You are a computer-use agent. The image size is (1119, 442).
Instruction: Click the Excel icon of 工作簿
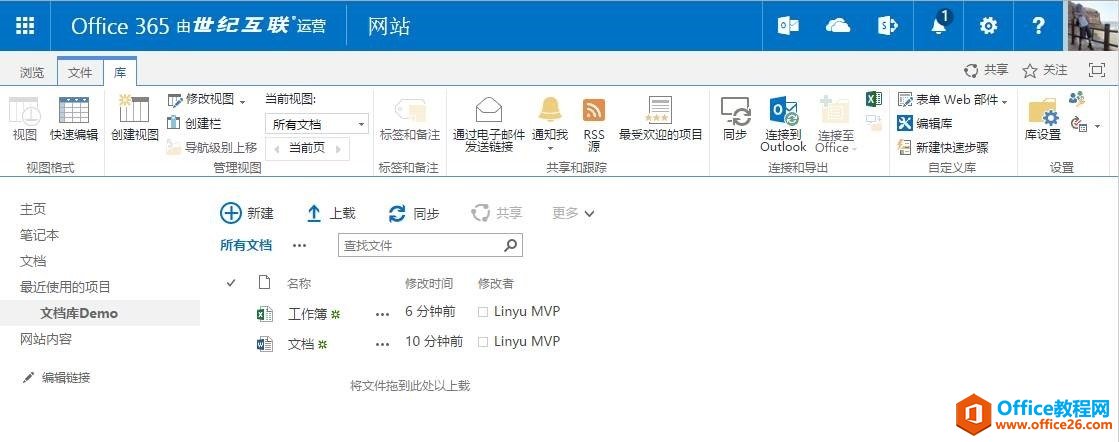coord(265,314)
